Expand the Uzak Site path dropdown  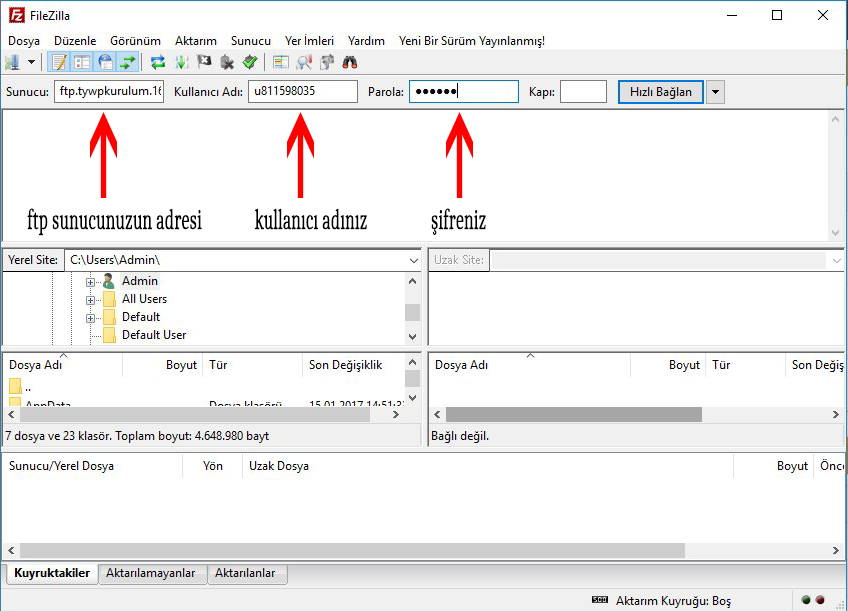click(837, 261)
